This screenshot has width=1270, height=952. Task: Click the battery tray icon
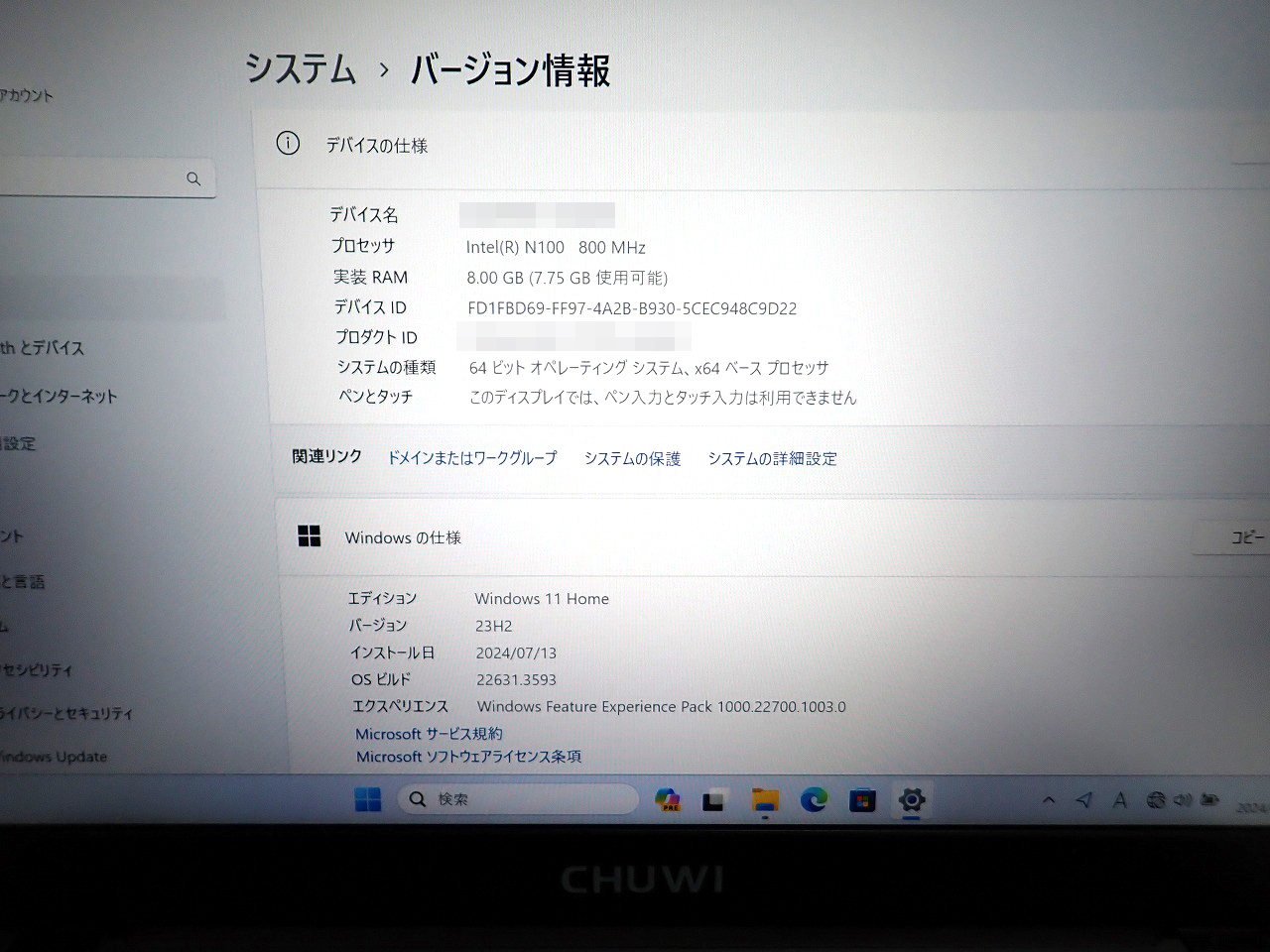pyautogui.click(x=1209, y=800)
